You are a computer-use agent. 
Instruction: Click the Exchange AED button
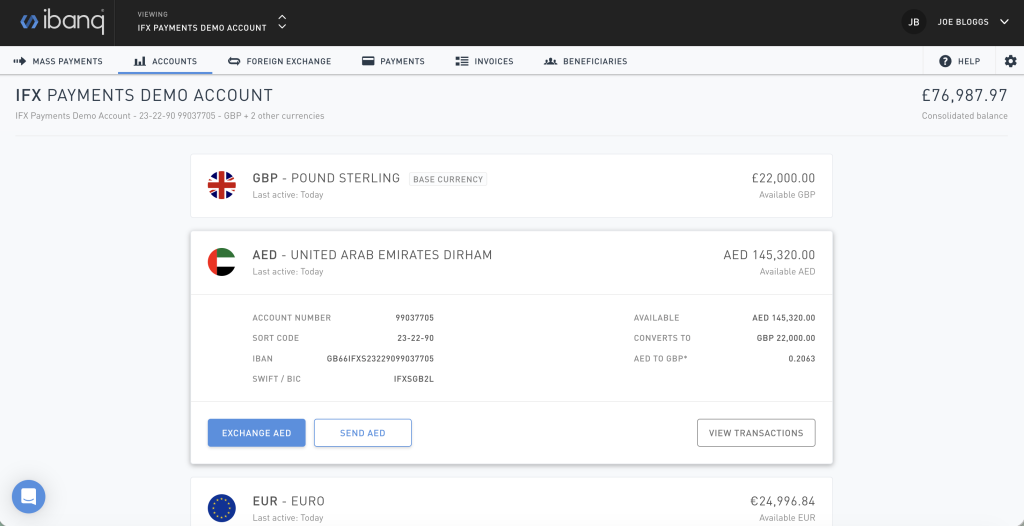[x=257, y=433]
